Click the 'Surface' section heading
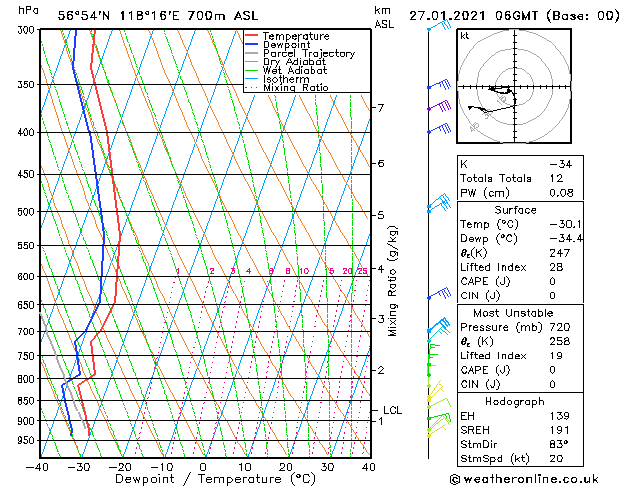Image resolution: width=629 pixels, height=486 pixels. pyautogui.click(x=515, y=210)
